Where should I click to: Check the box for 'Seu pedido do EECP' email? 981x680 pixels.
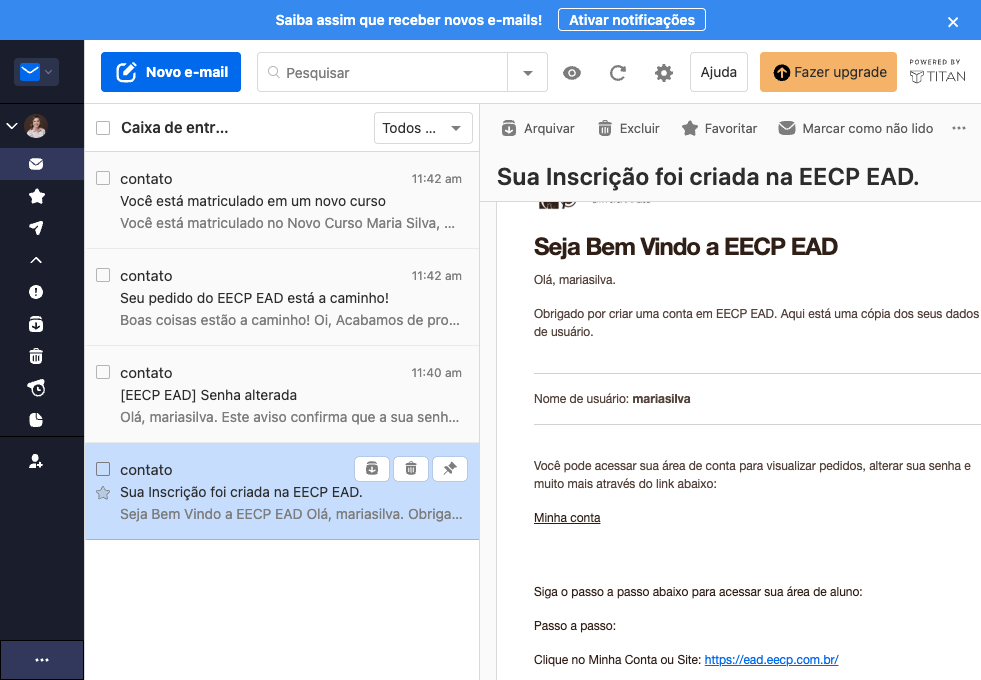coord(103,275)
